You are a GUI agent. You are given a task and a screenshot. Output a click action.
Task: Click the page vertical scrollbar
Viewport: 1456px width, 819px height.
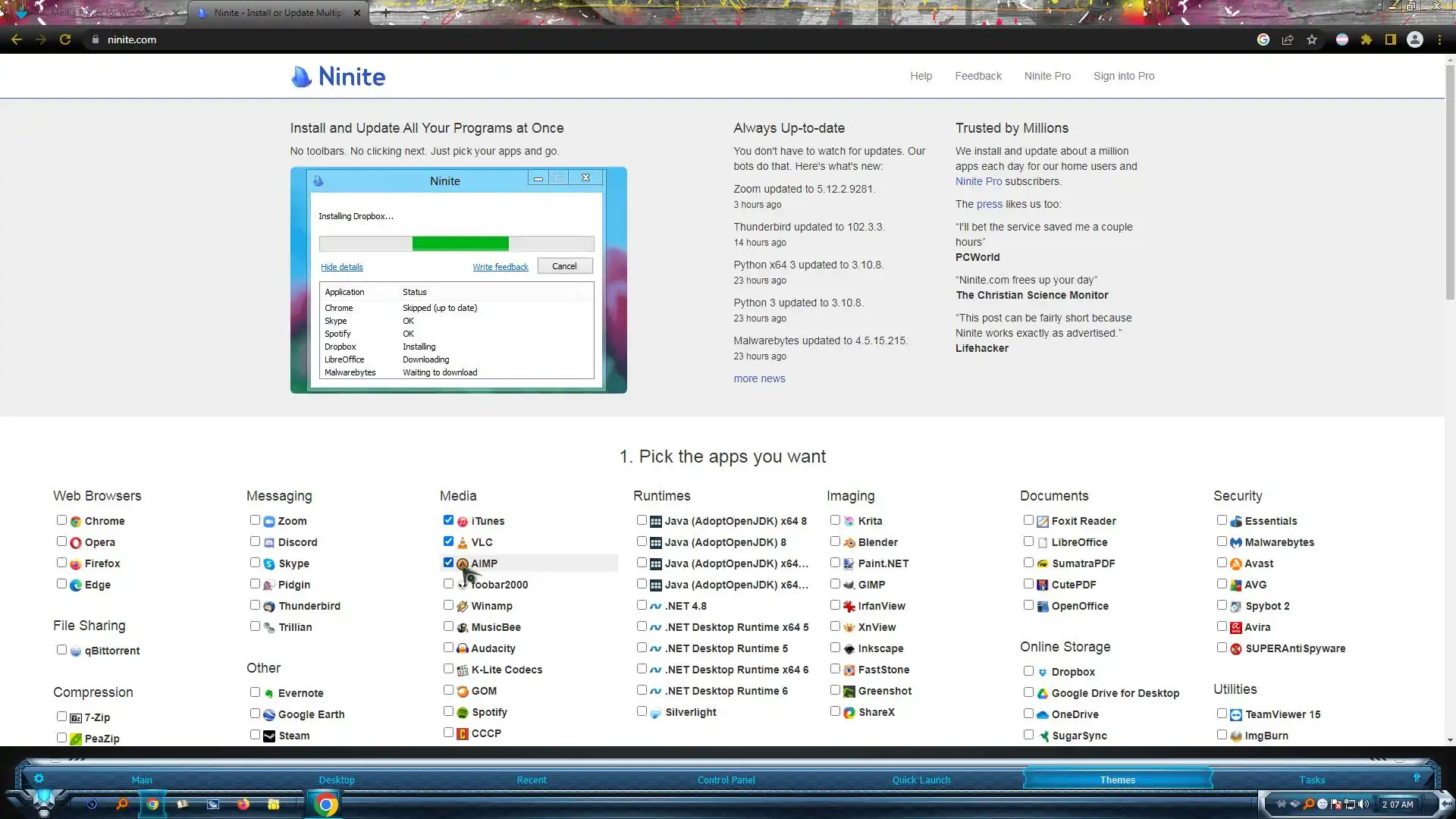1449,182
